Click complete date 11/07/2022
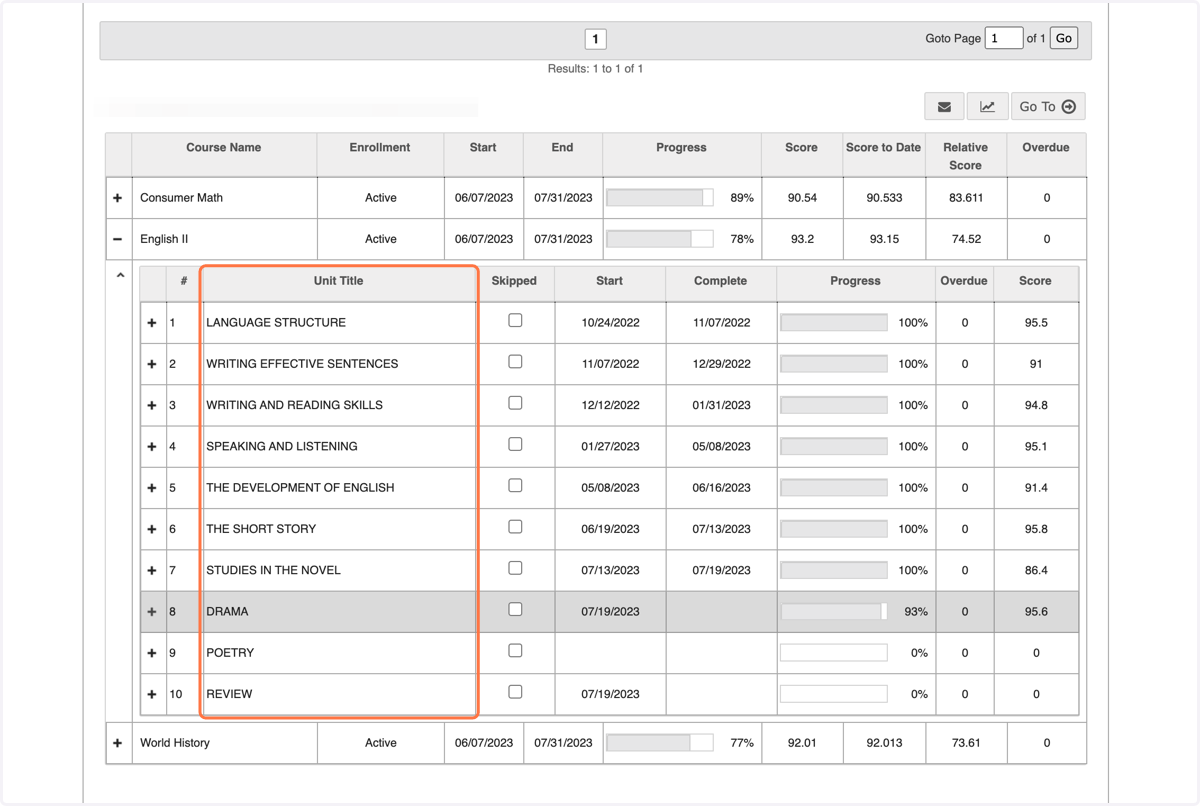Image resolution: width=1200 pixels, height=806 pixels. click(x=721, y=323)
